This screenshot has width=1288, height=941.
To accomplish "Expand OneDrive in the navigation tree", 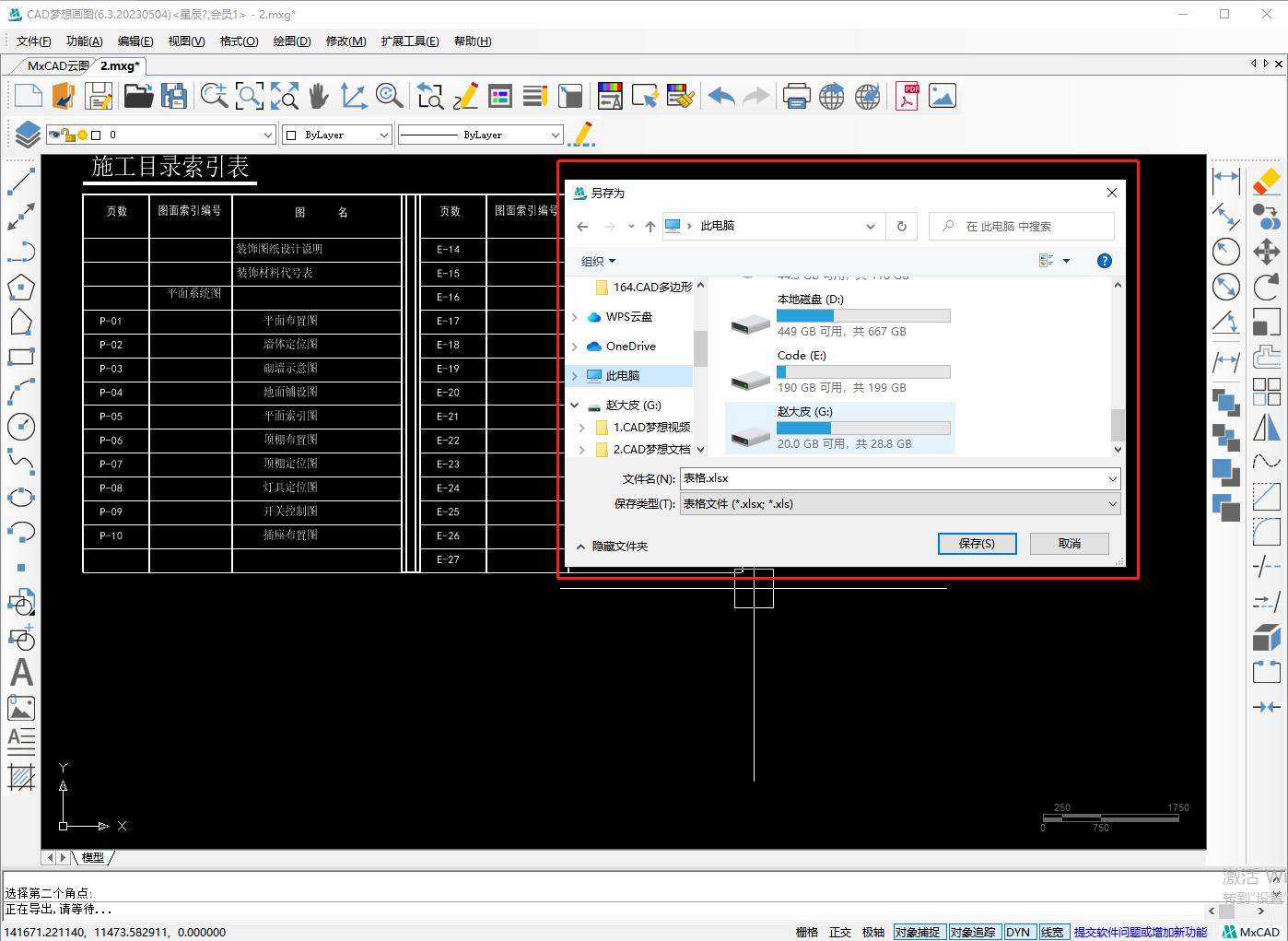I will 575,347.
